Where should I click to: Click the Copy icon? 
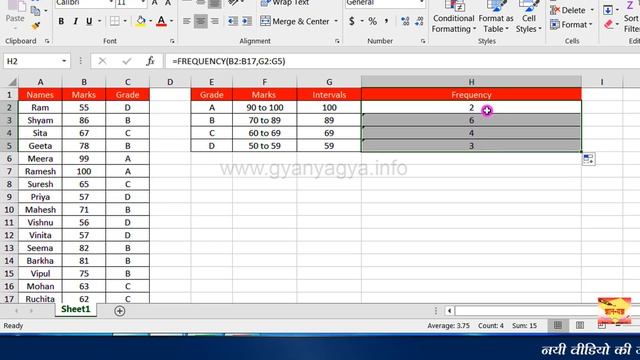(x=35, y=10)
